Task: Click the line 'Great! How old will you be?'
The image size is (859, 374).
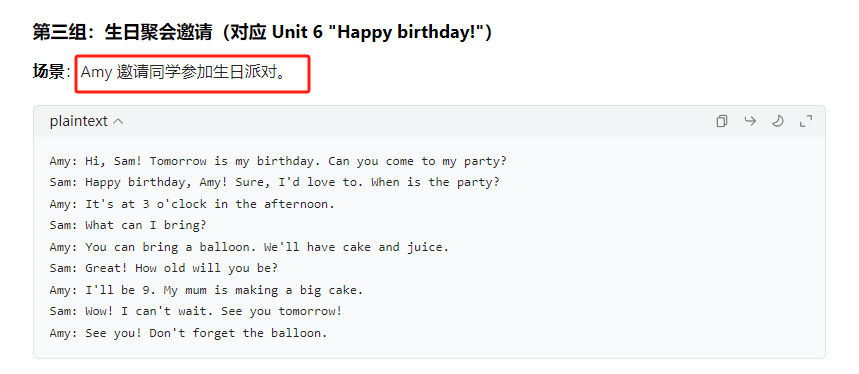Action: 163,269
